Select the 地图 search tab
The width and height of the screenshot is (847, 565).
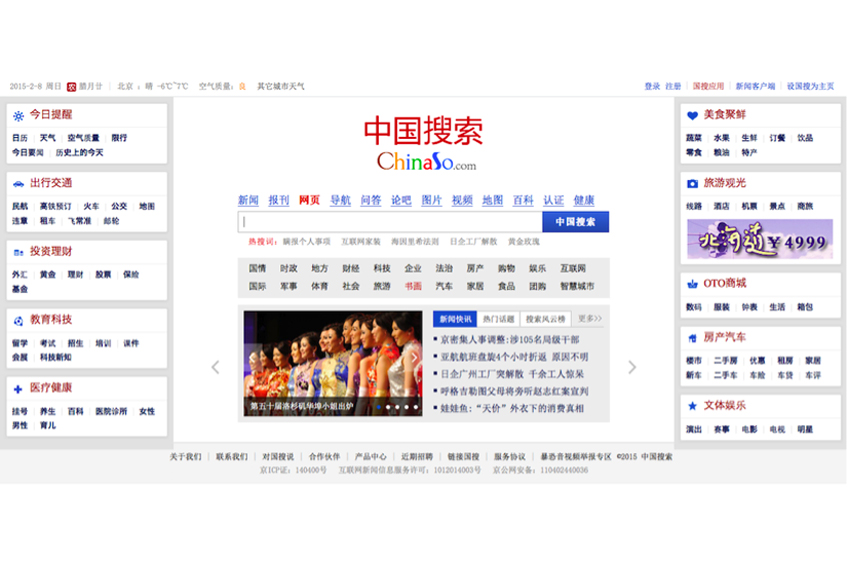point(493,200)
